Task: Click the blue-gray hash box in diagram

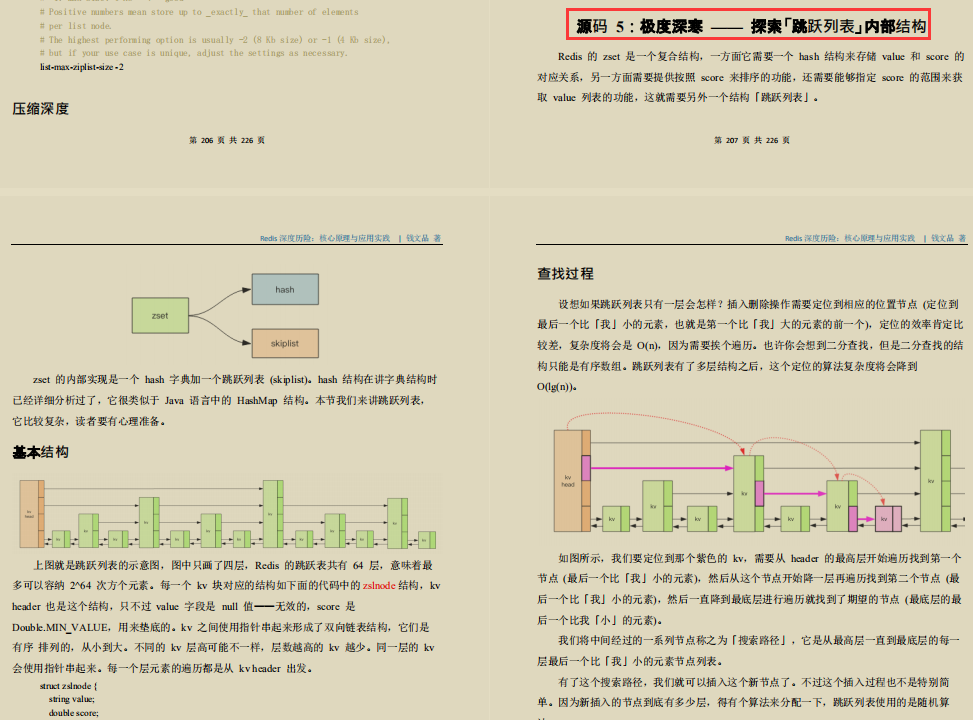Action: click(285, 289)
